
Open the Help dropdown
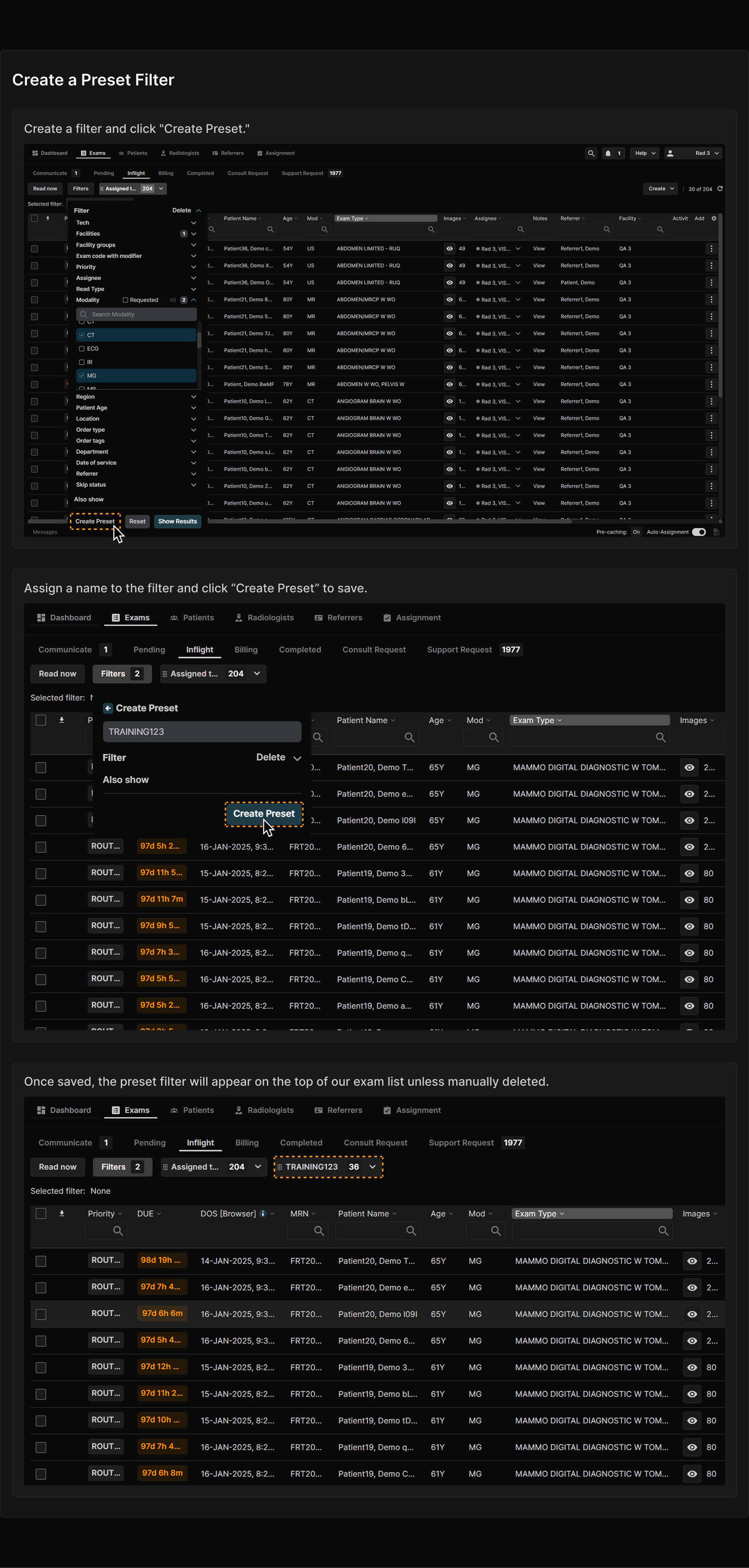(644, 154)
